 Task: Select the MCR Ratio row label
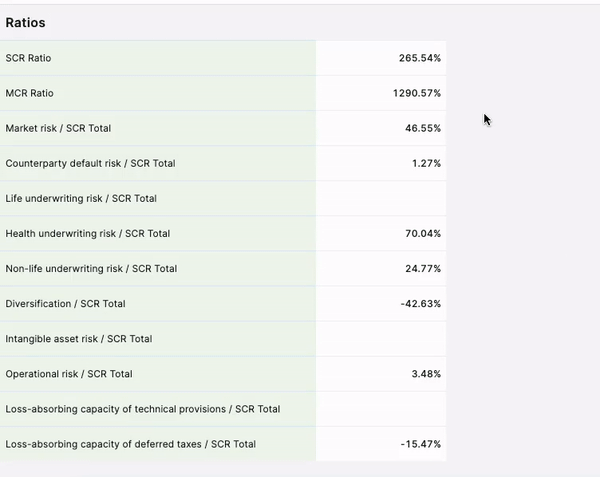click(x=30, y=93)
